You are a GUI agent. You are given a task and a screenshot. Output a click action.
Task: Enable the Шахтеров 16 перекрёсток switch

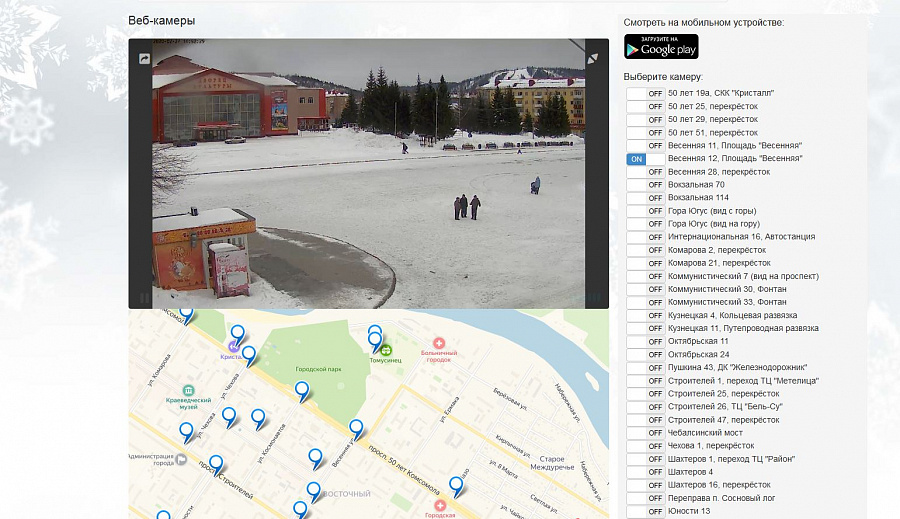646,485
